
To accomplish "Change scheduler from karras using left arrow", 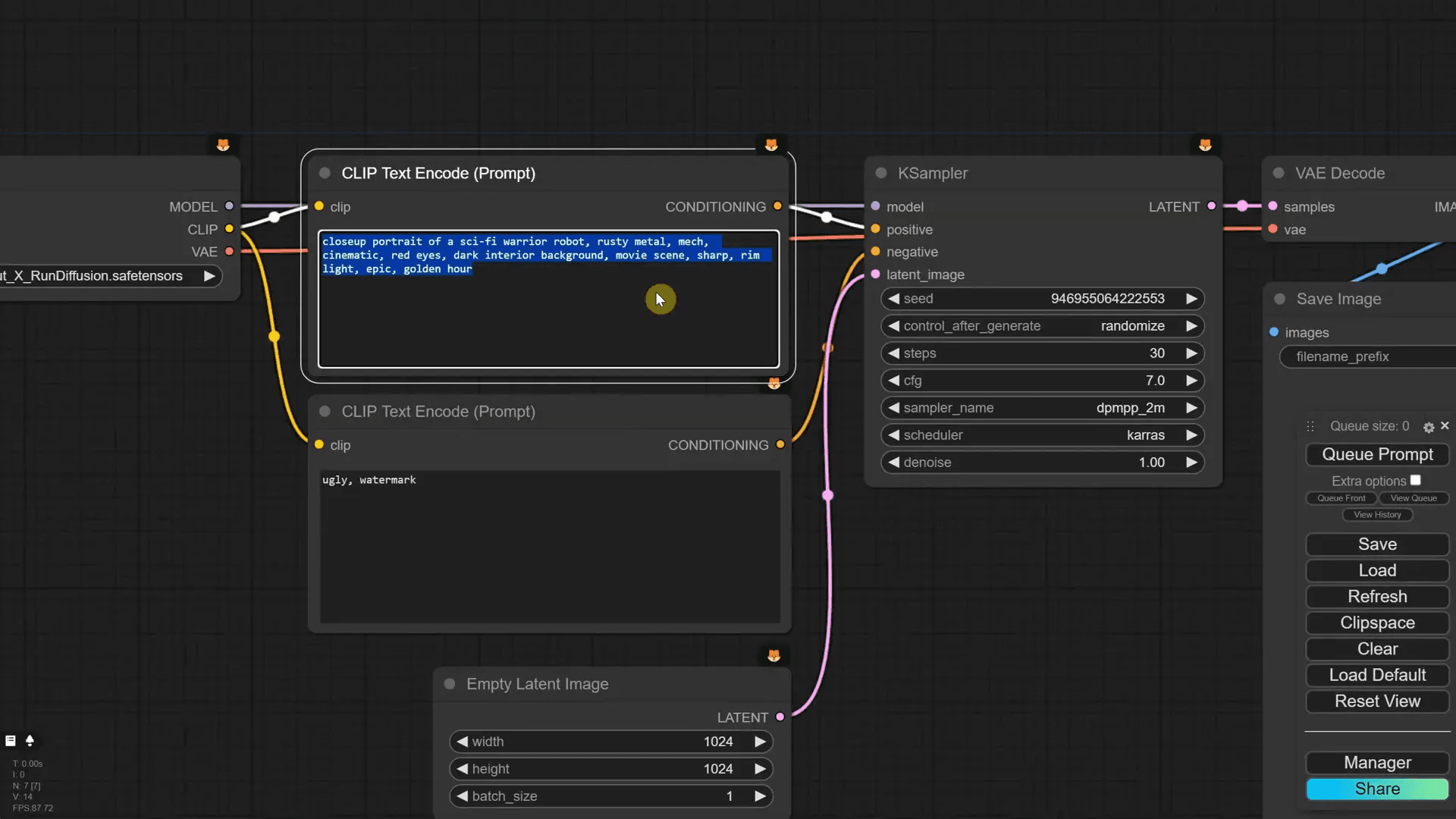I will tap(893, 435).
